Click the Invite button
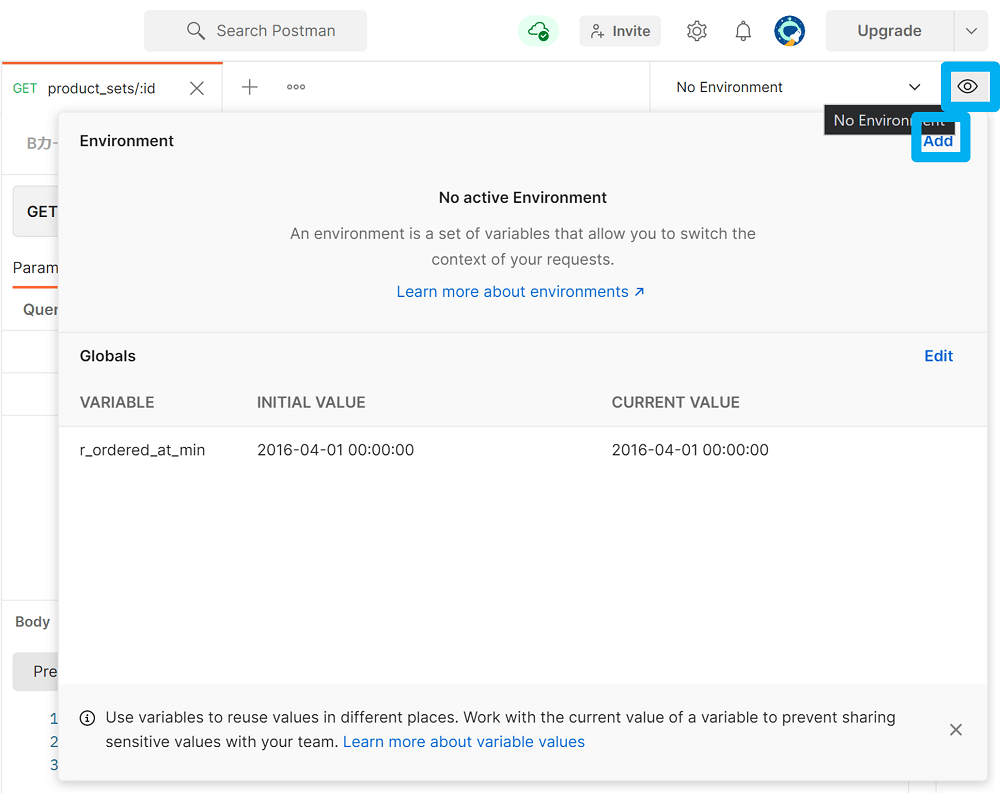 (620, 31)
